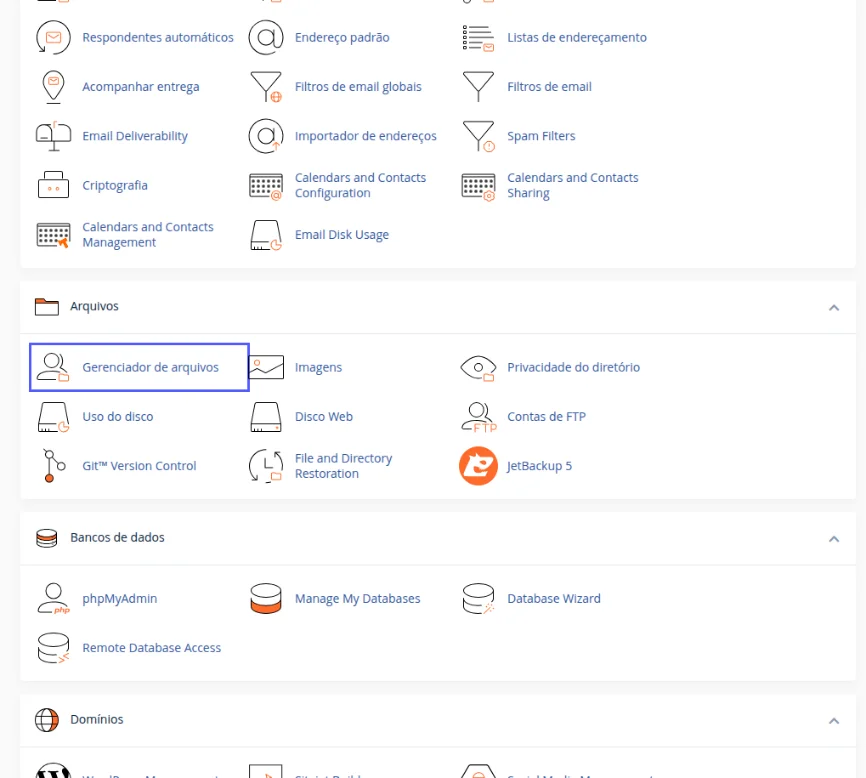Click the phpMyAdmin icon
The height and width of the screenshot is (778, 866).
(53, 599)
